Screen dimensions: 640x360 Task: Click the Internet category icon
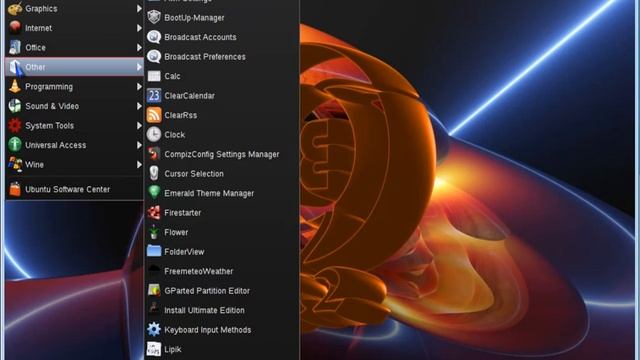pos(15,28)
